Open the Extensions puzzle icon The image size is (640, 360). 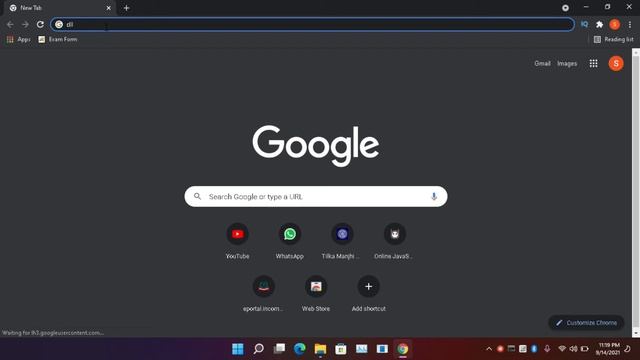tap(599, 24)
